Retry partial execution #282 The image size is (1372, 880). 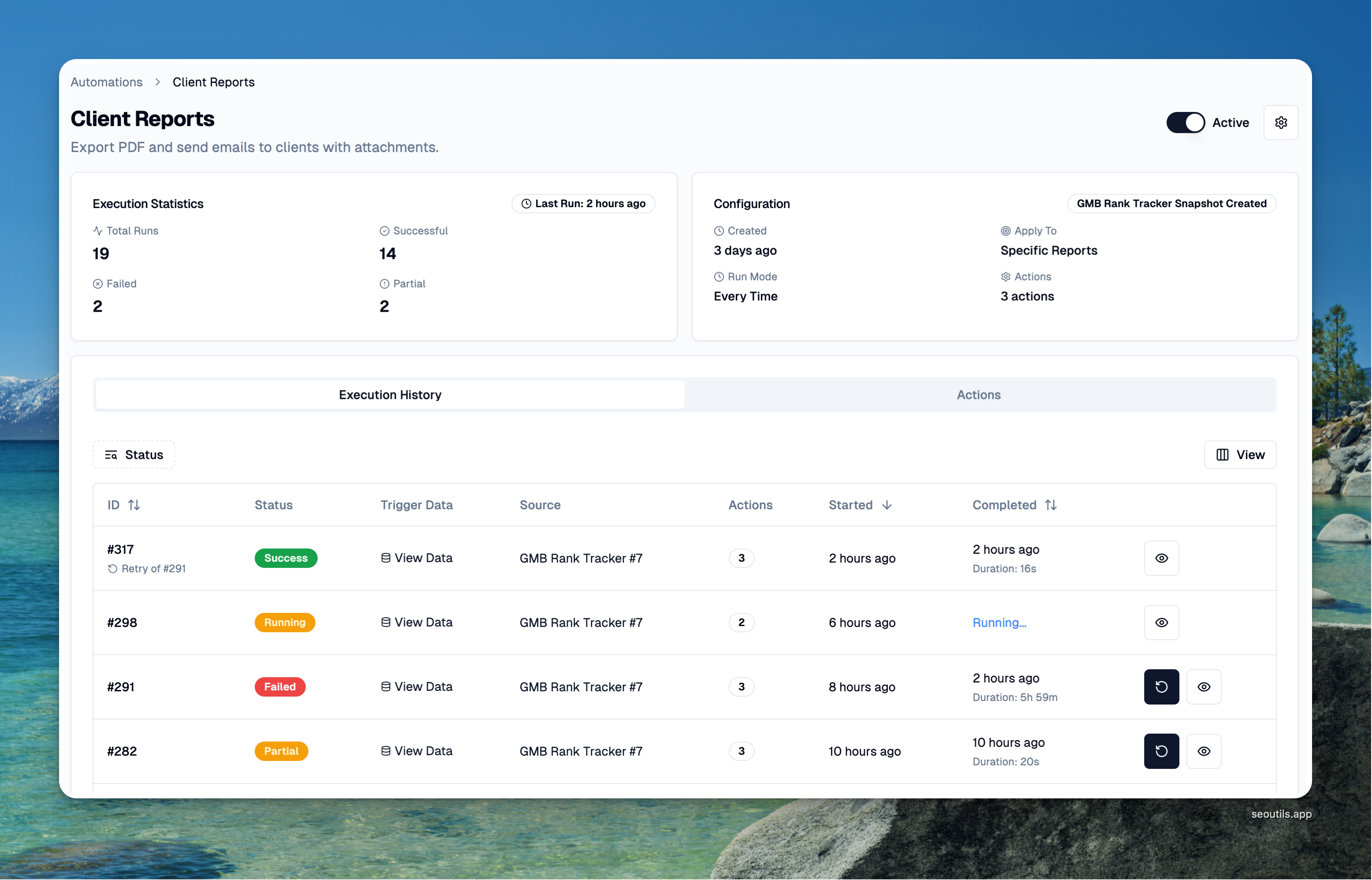point(1160,751)
